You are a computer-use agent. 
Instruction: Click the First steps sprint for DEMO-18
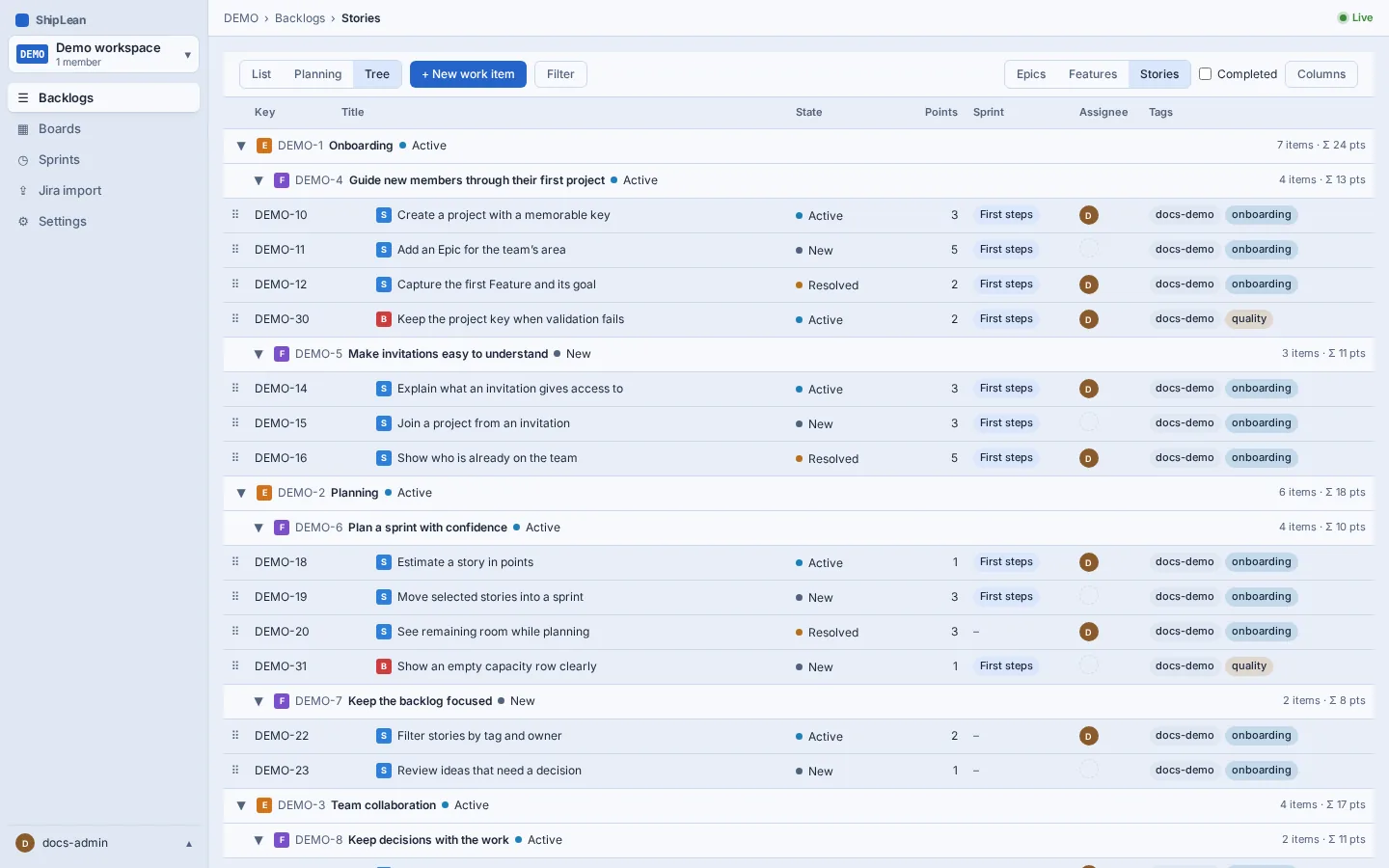tap(1006, 562)
